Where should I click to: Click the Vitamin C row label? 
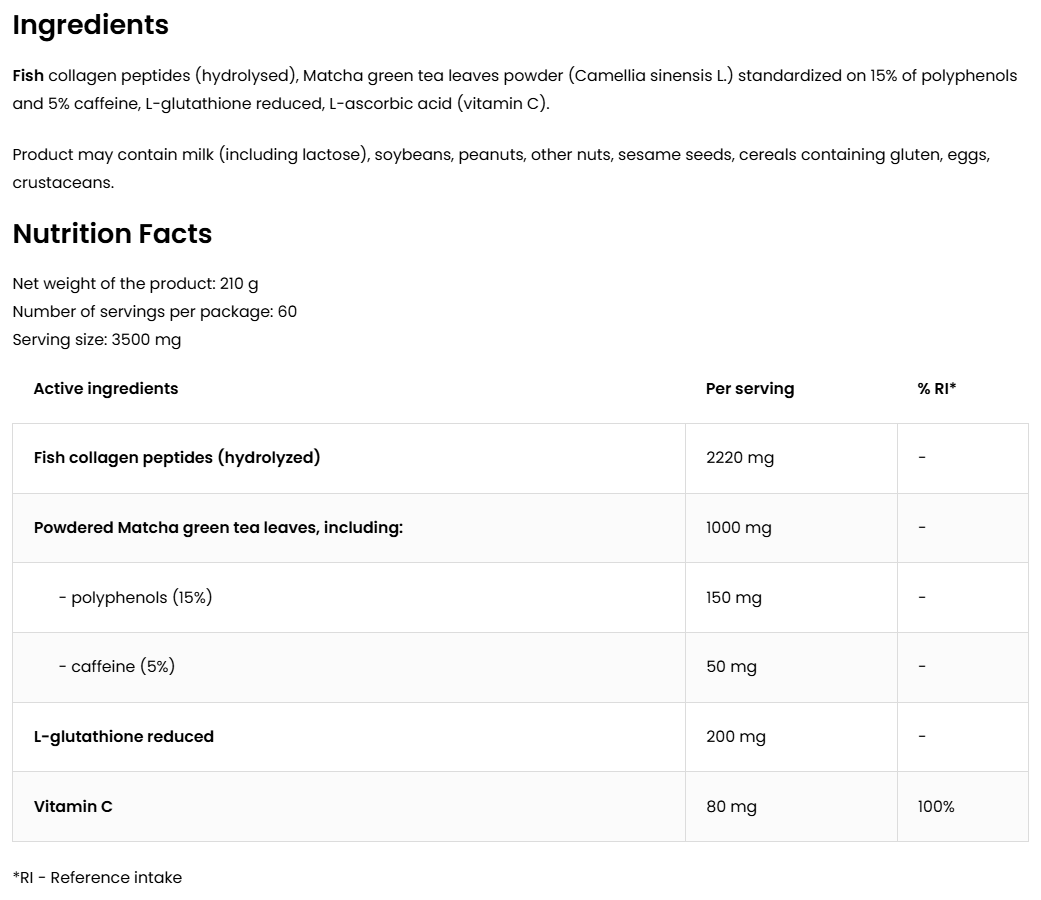(73, 806)
